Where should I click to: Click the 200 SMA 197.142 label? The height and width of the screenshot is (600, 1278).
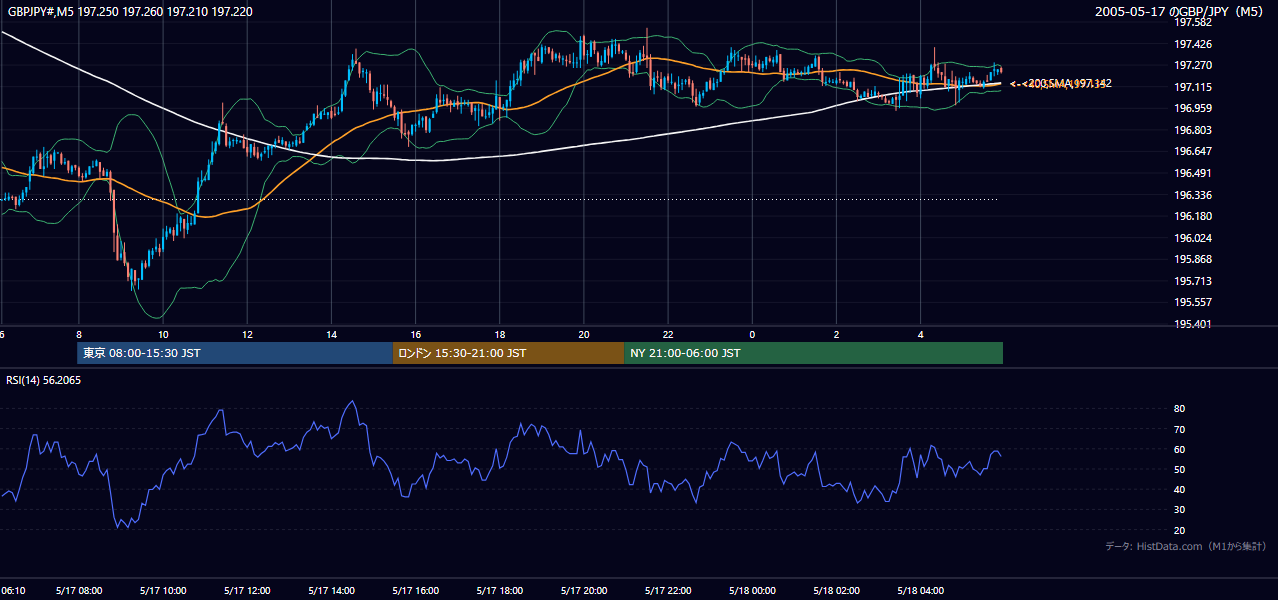coord(1068,84)
